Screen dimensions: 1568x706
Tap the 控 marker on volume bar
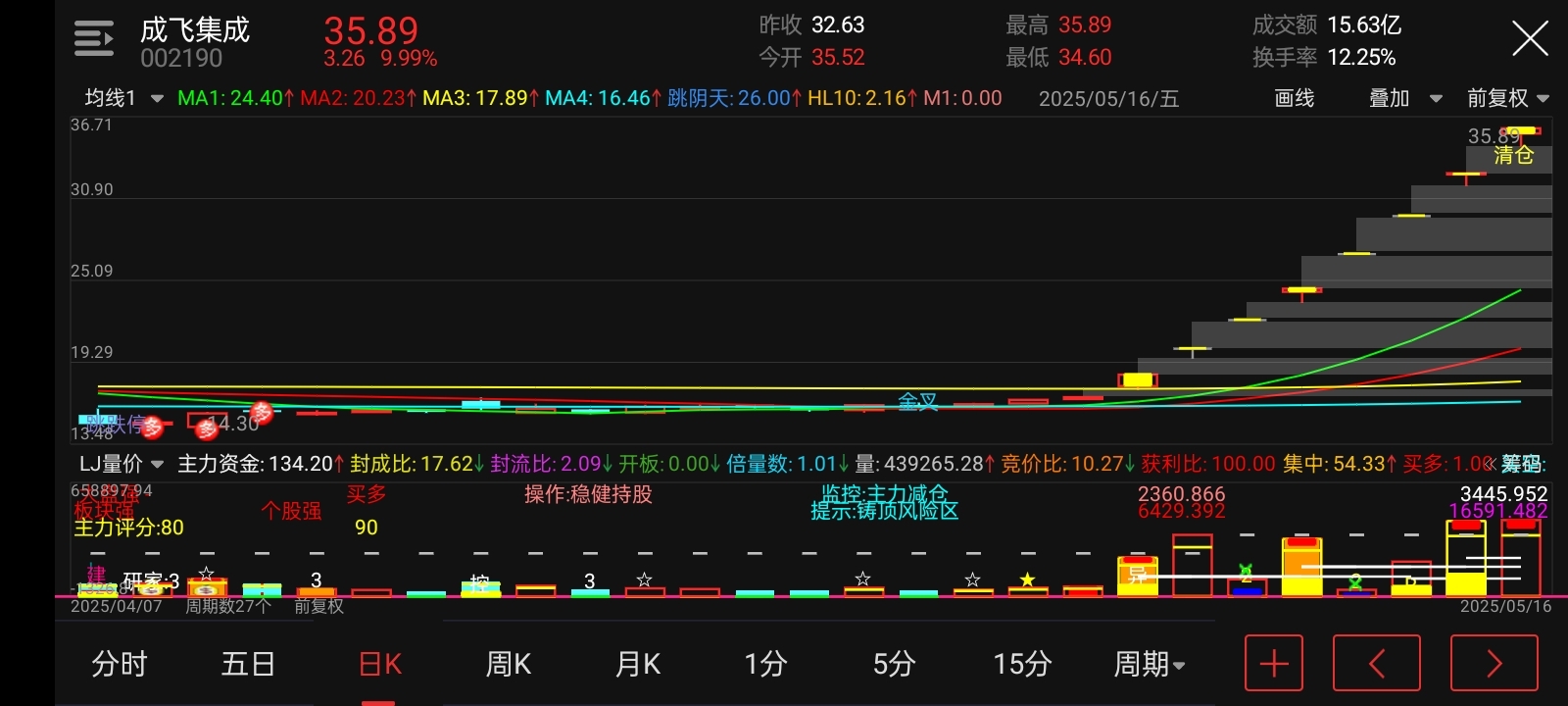(x=479, y=584)
